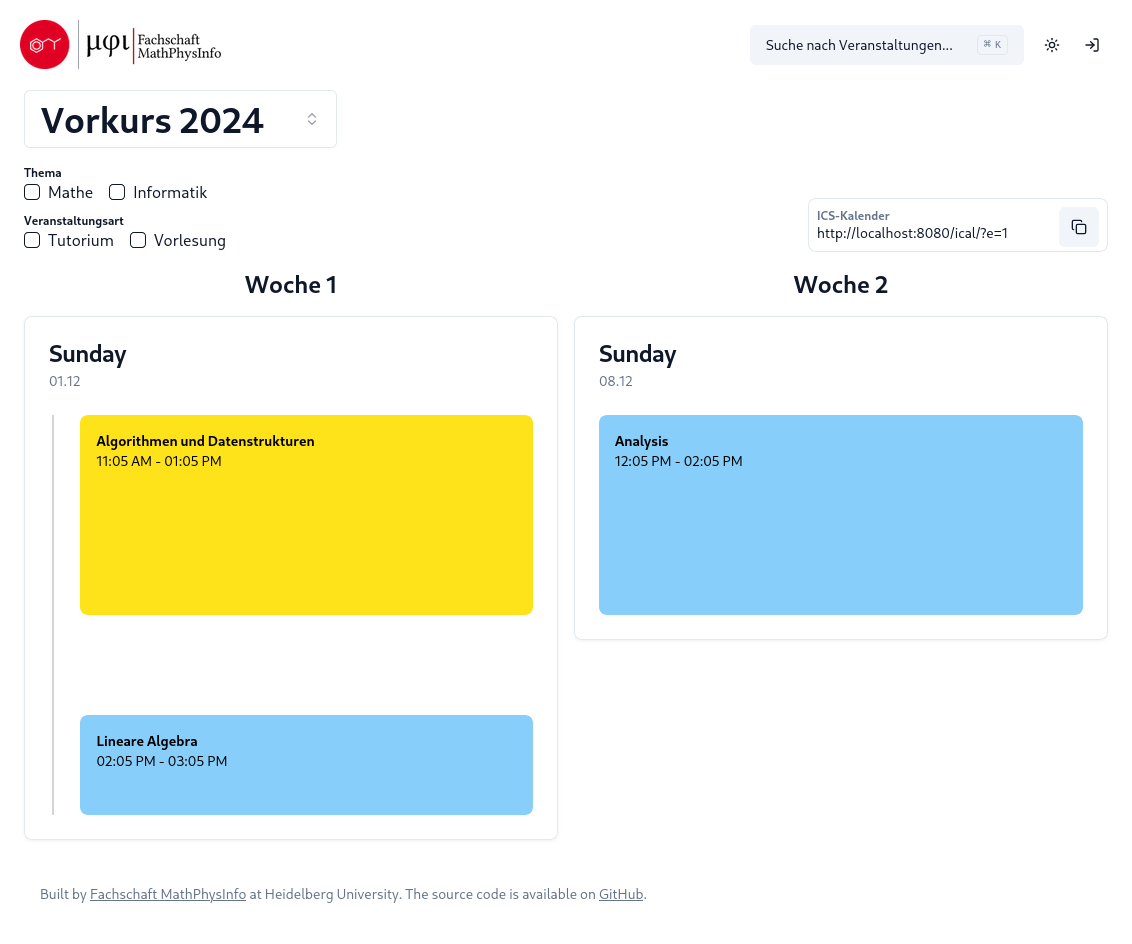The width and height of the screenshot is (1132, 944).
Task: Focus the Suche nach Veranstaltungen search box
Action: (x=887, y=45)
